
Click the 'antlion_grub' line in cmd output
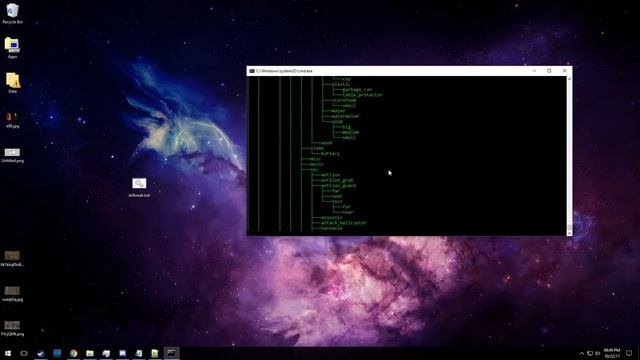[337, 180]
